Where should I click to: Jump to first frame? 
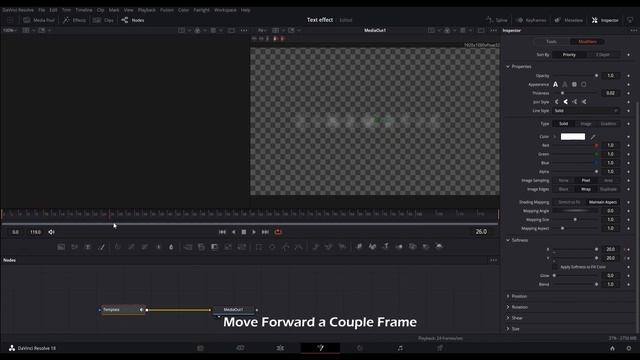(222, 232)
